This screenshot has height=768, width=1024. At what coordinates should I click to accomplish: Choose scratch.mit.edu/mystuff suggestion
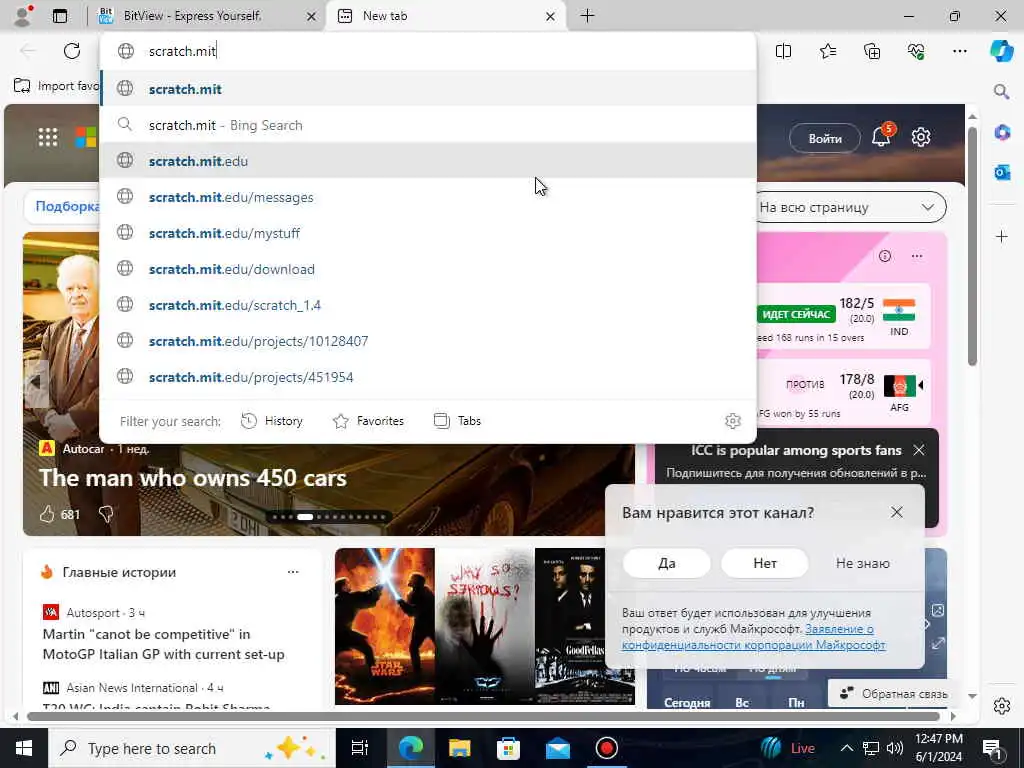click(x=428, y=233)
